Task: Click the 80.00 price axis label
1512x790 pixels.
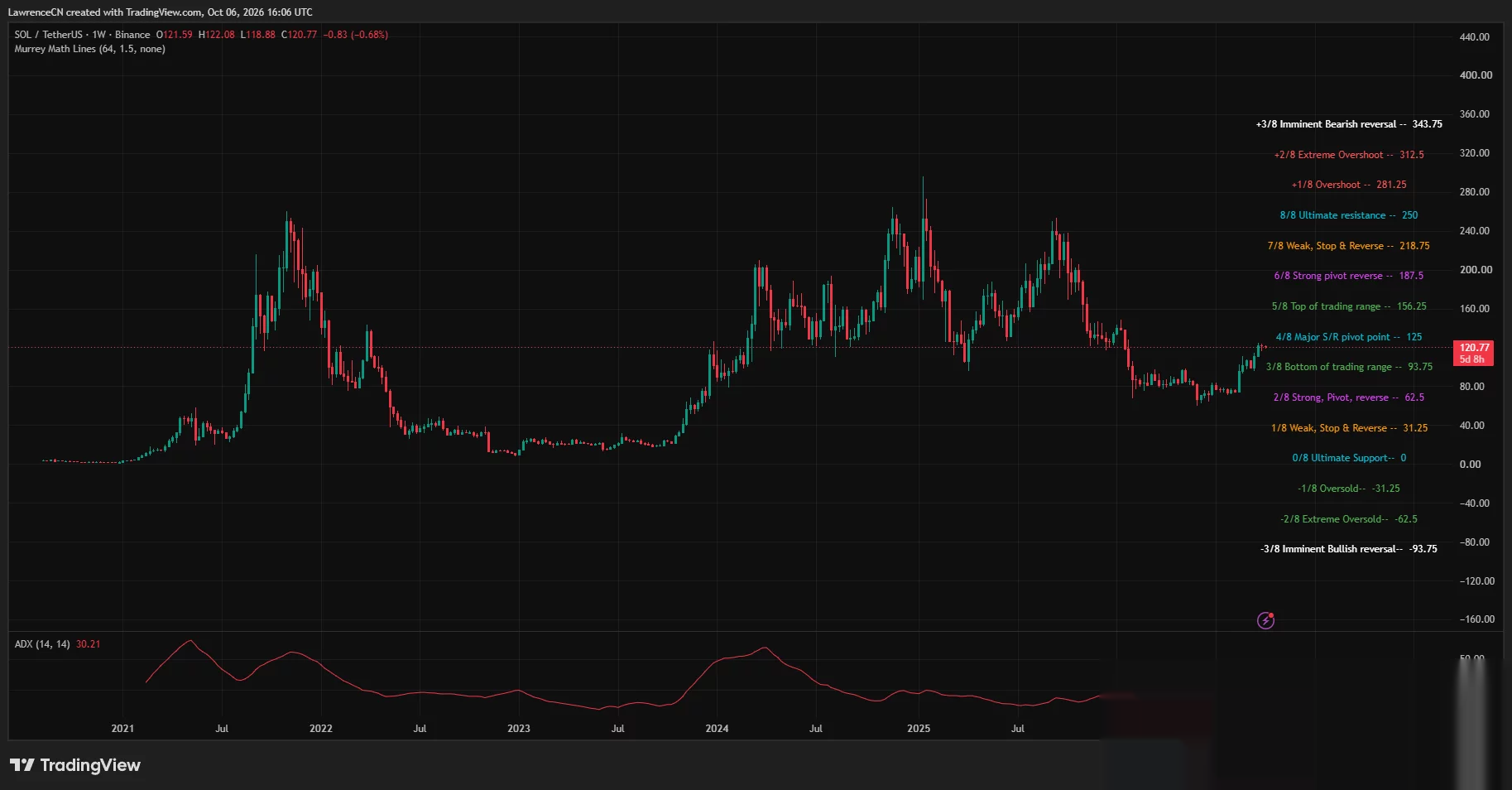Action: click(1472, 387)
